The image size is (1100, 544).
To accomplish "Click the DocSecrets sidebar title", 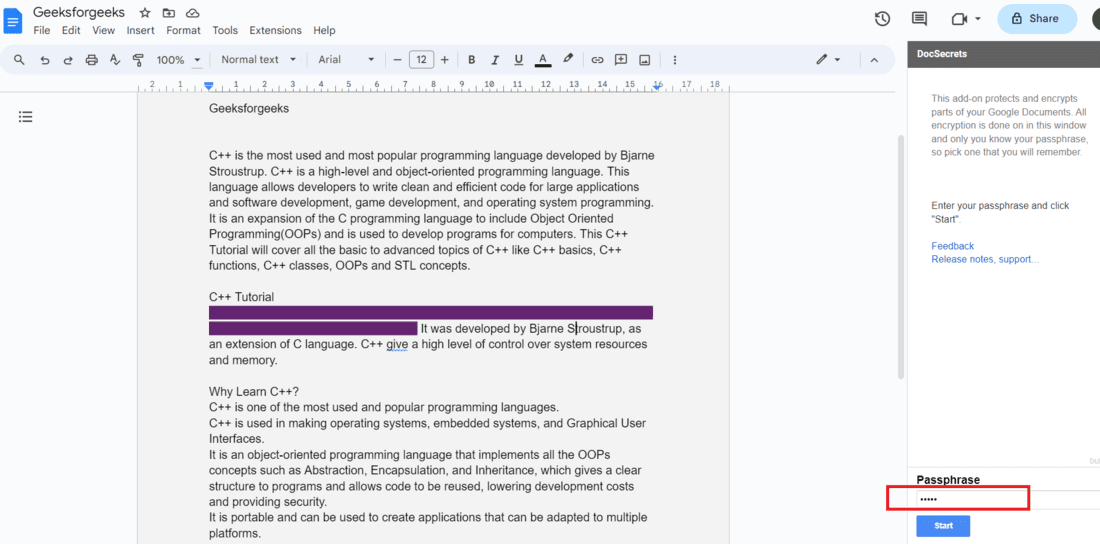I will [x=941, y=54].
